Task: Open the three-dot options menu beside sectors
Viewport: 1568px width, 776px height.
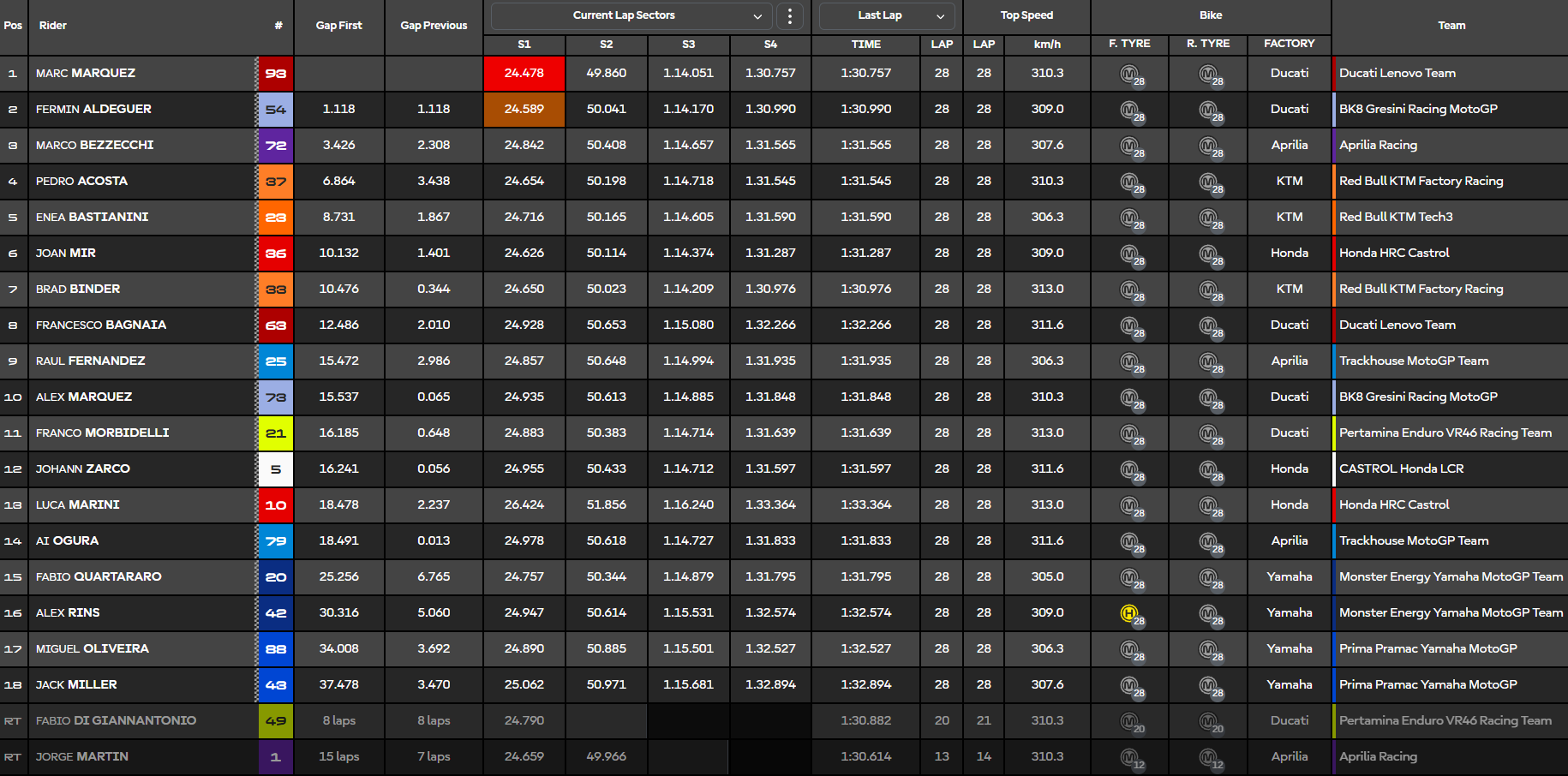Action: (x=789, y=16)
